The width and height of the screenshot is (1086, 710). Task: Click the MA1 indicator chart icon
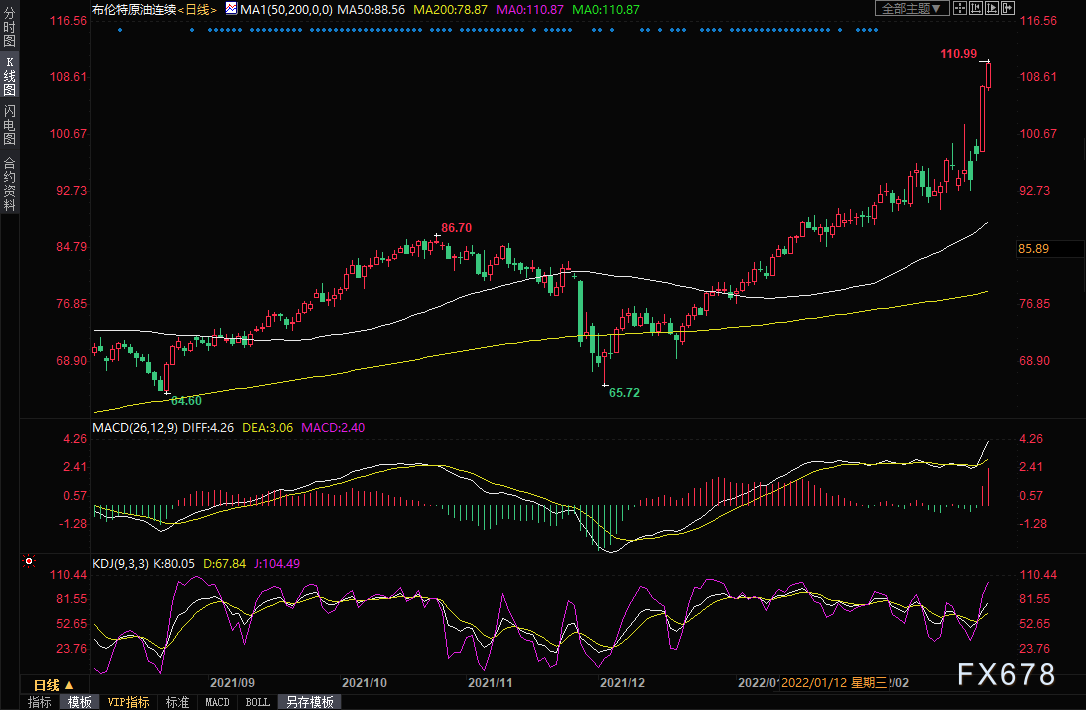(x=231, y=9)
